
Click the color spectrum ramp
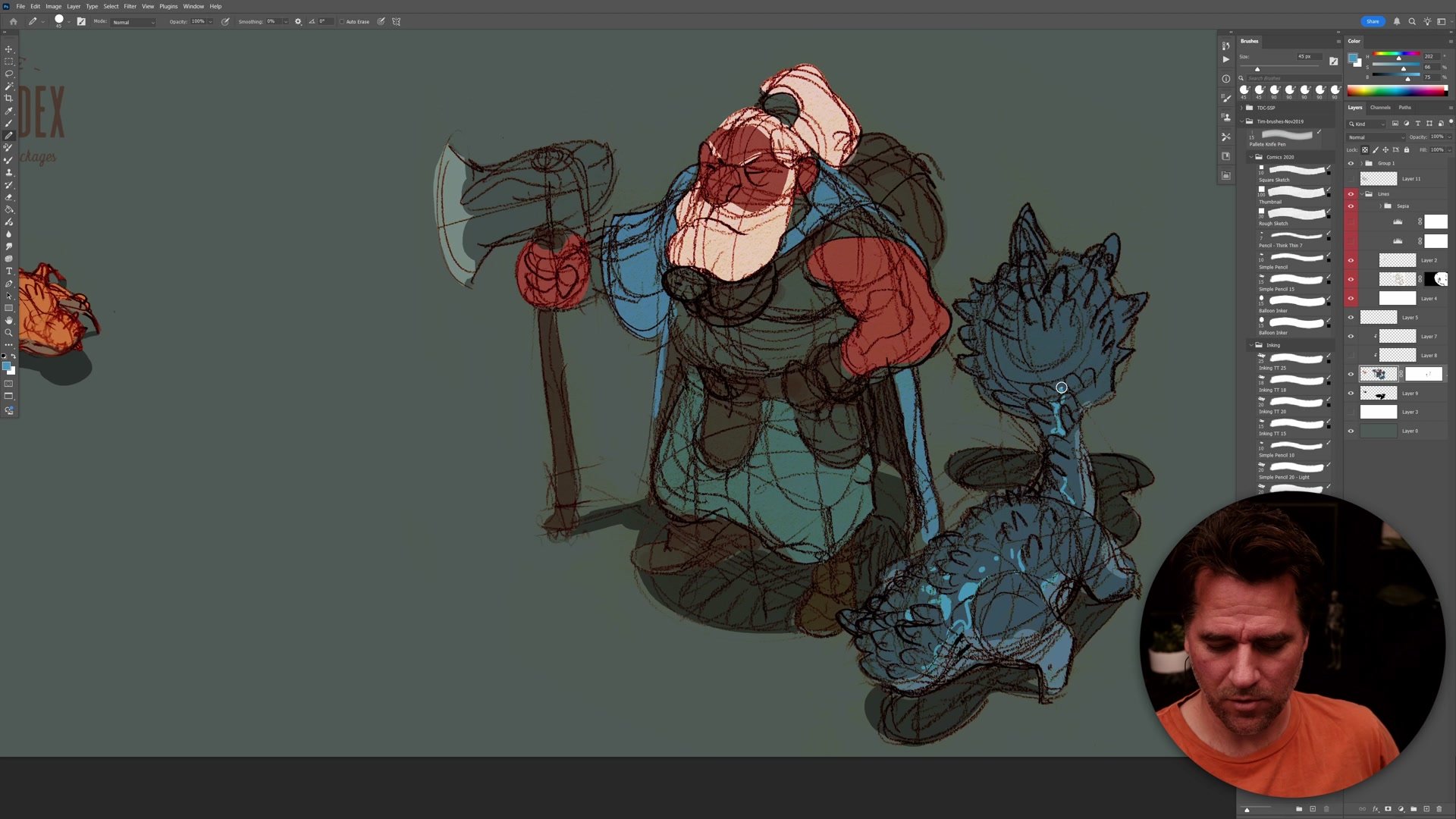[1396, 91]
